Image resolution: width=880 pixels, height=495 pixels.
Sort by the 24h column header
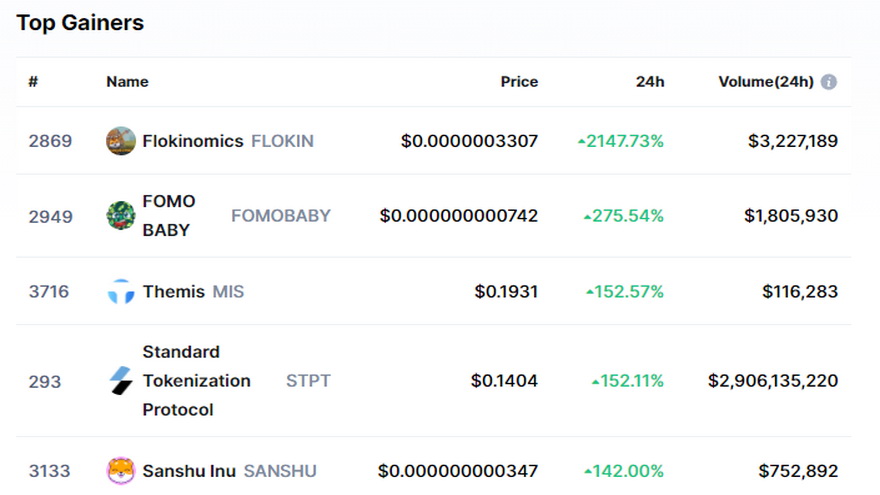650,82
